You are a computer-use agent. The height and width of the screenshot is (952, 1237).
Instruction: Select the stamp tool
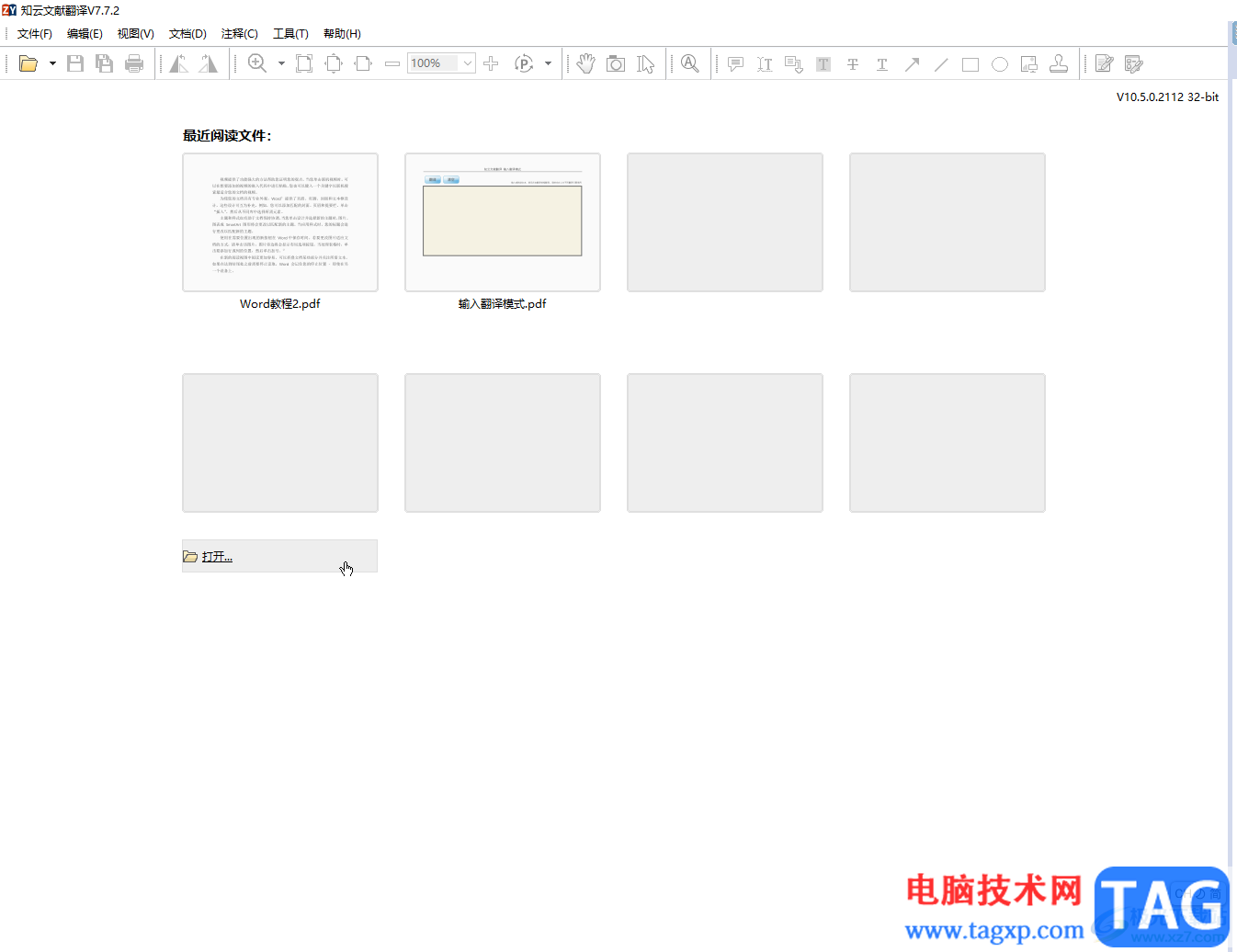point(1059,63)
